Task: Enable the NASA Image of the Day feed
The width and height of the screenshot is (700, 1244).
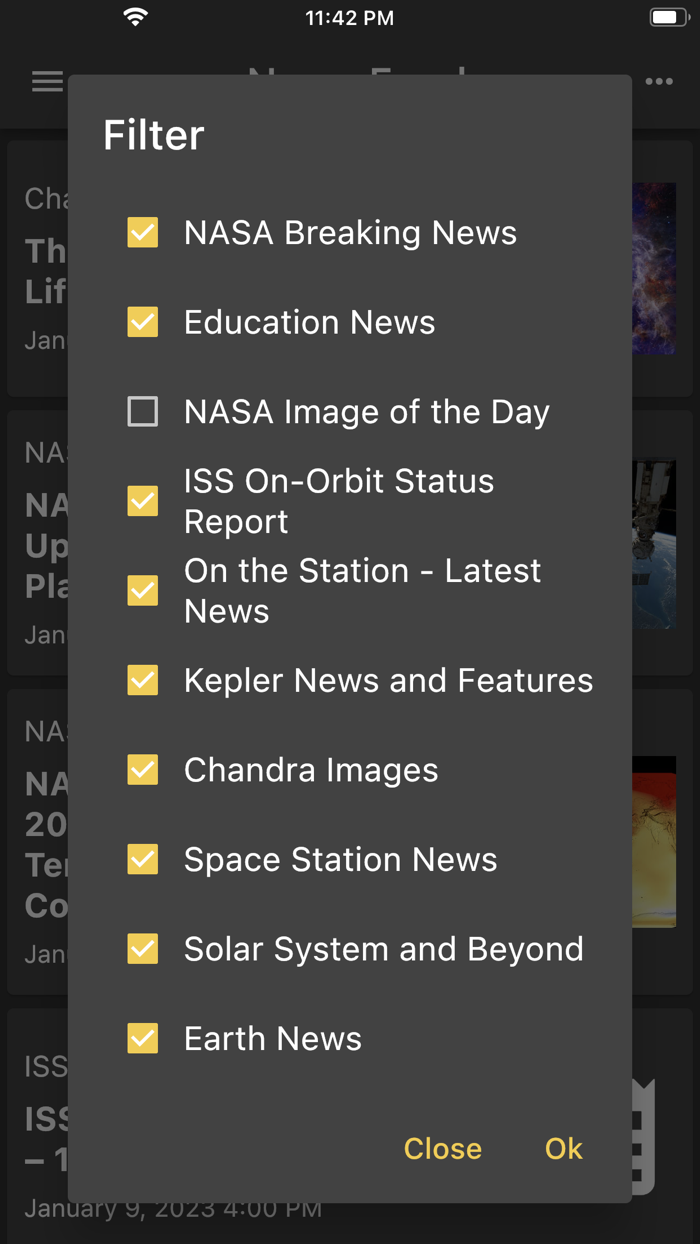Action: coord(142,411)
